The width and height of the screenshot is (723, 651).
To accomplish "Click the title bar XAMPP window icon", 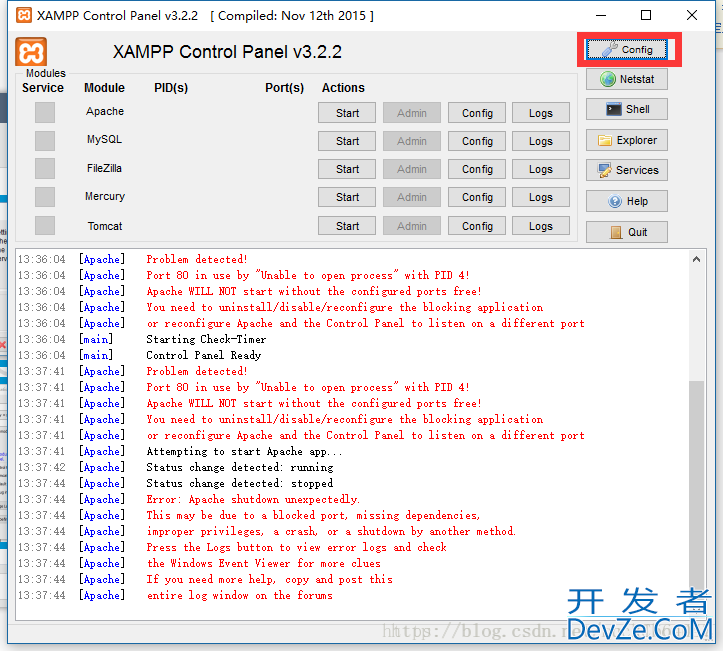I will pos(22,16).
